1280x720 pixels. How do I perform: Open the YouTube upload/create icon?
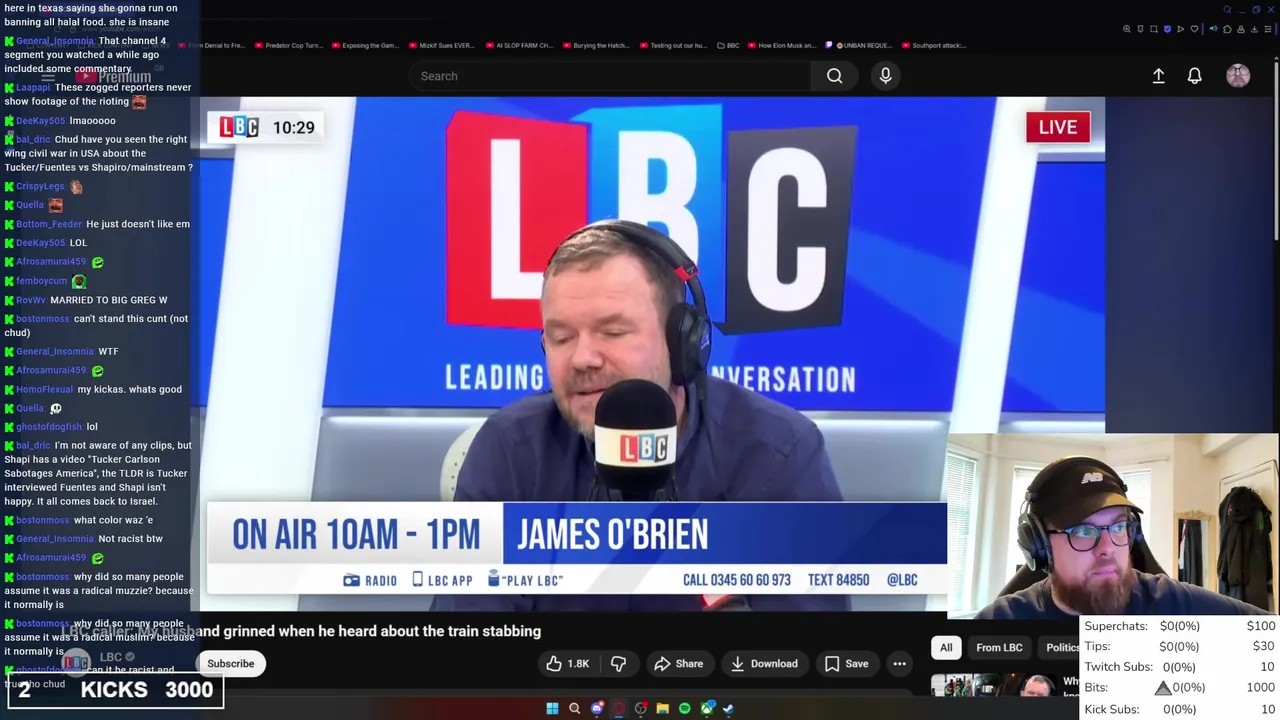tap(1158, 76)
